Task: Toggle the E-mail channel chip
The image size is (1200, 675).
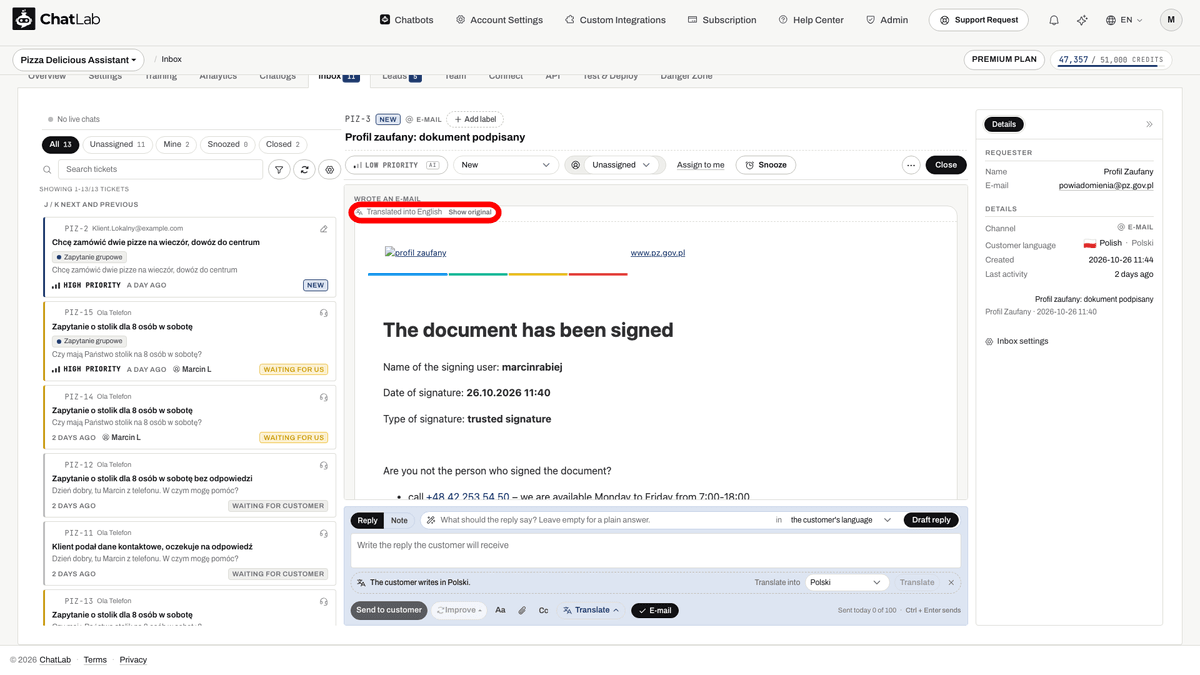Action: (655, 610)
